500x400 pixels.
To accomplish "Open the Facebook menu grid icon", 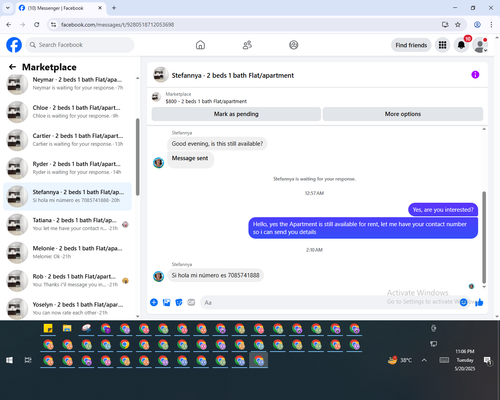I will click(442, 45).
